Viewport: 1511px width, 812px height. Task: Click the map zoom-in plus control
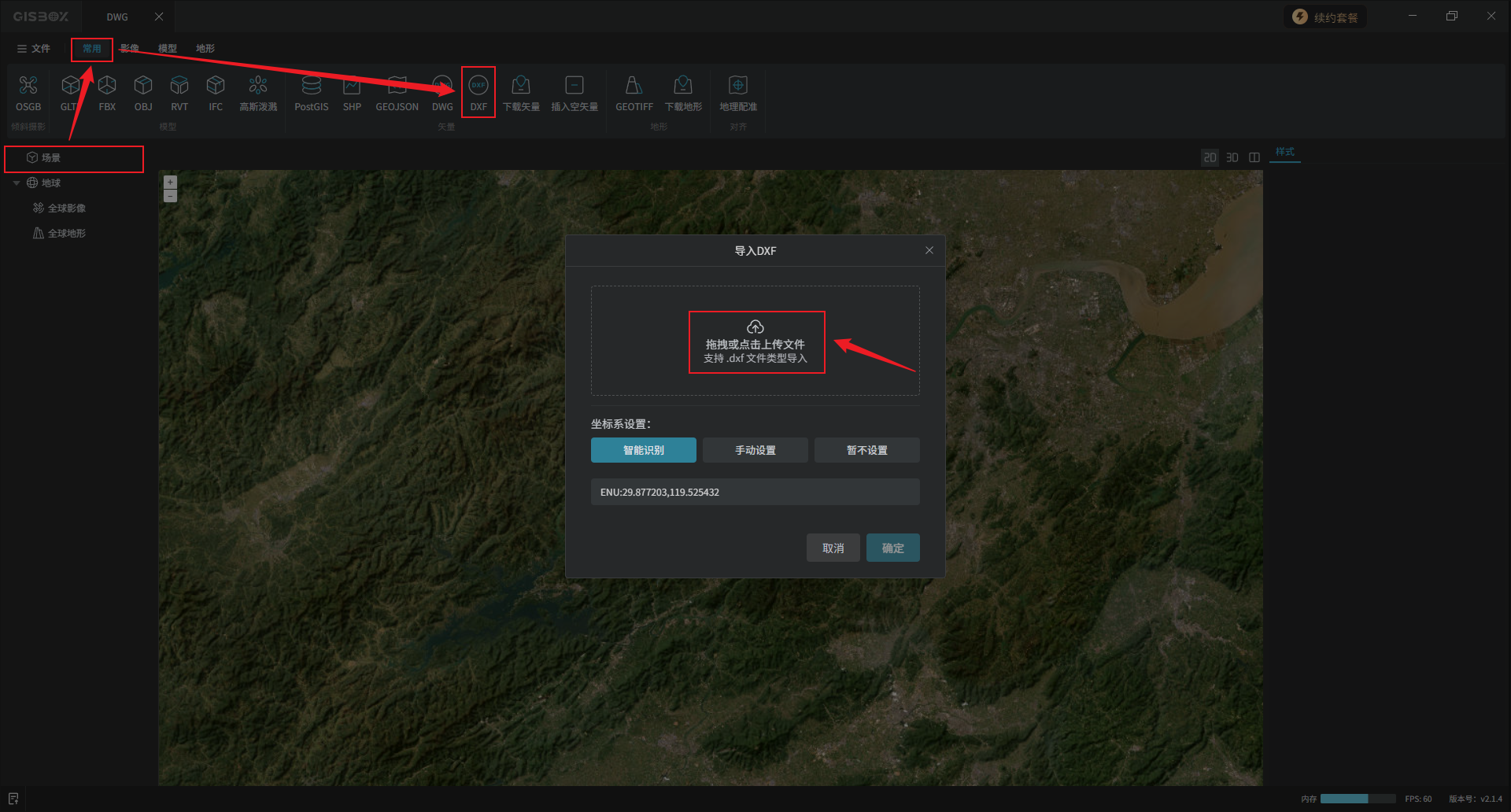tap(170, 182)
